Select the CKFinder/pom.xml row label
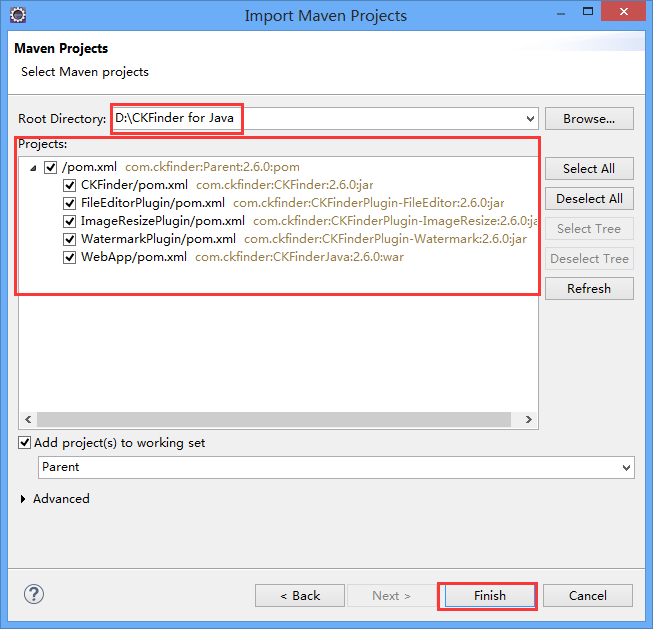This screenshot has height=629, width=653. pos(134,185)
